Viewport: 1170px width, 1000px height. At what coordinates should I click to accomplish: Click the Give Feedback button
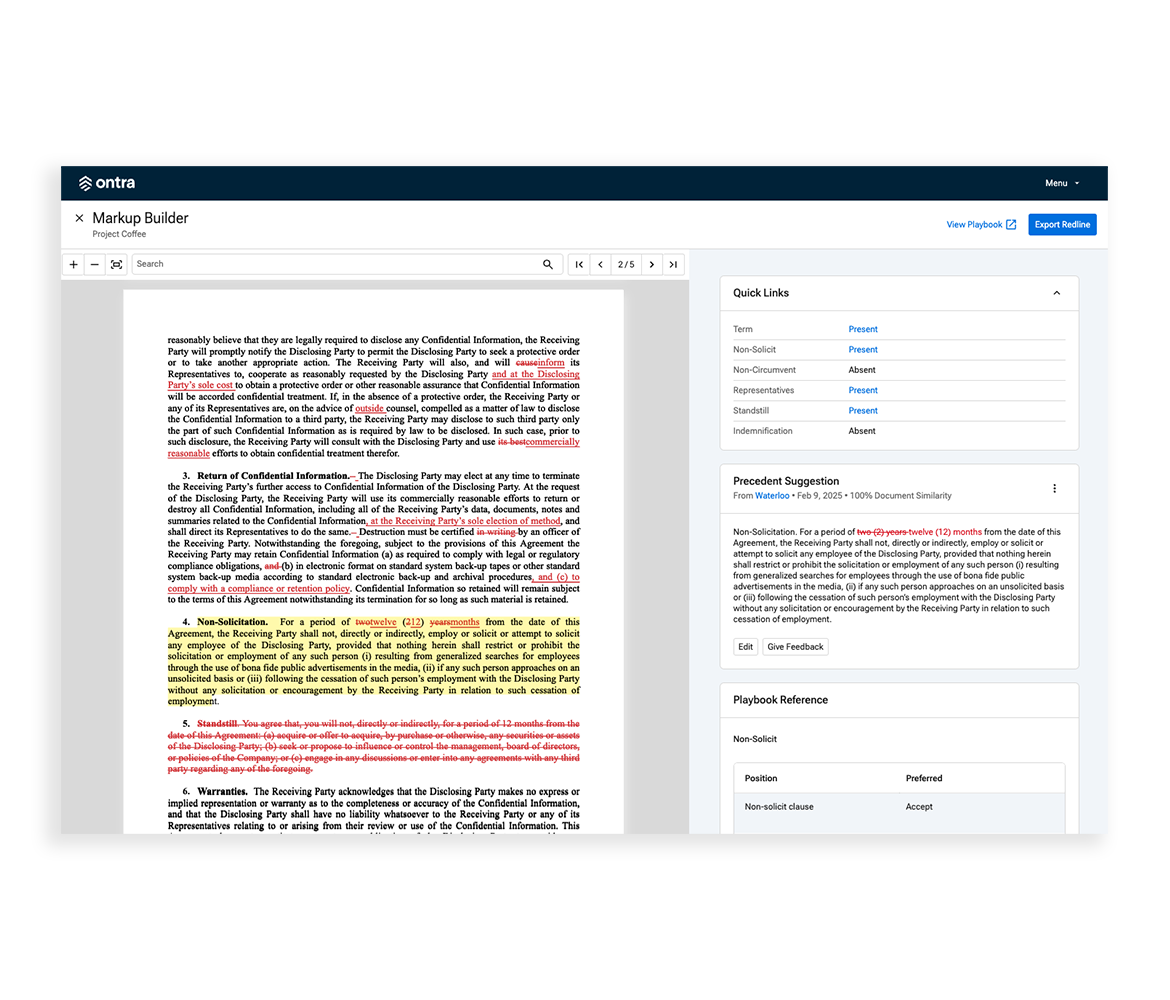(x=795, y=647)
